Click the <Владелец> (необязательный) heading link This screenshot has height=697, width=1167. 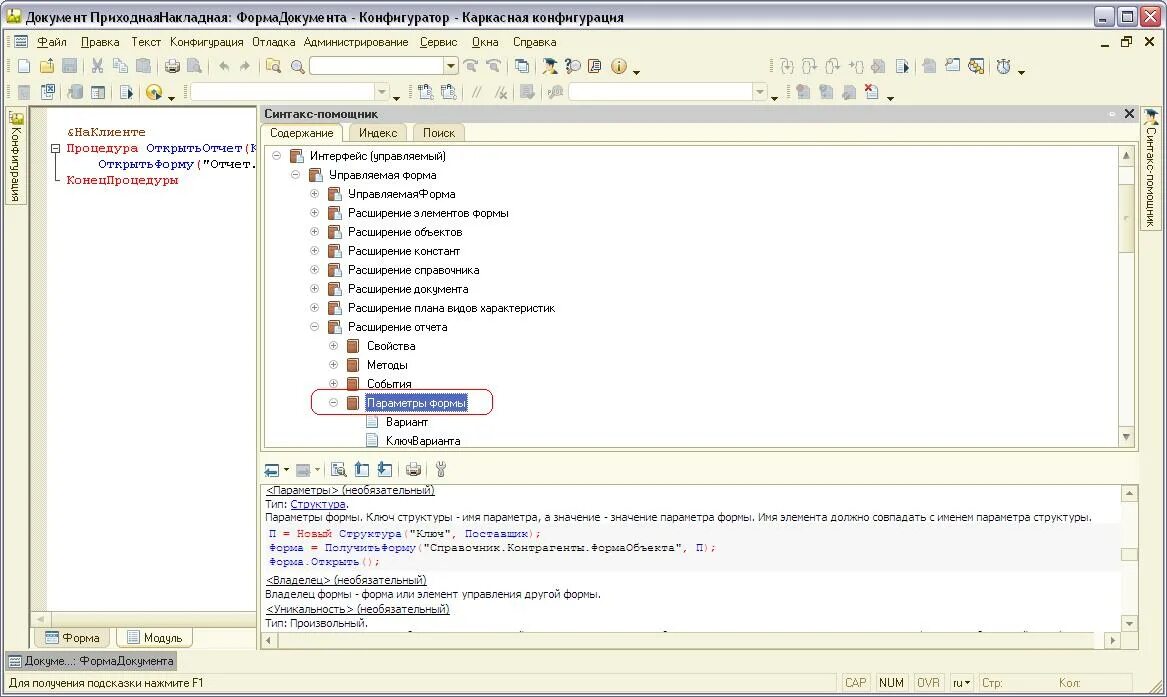(x=346, y=579)
